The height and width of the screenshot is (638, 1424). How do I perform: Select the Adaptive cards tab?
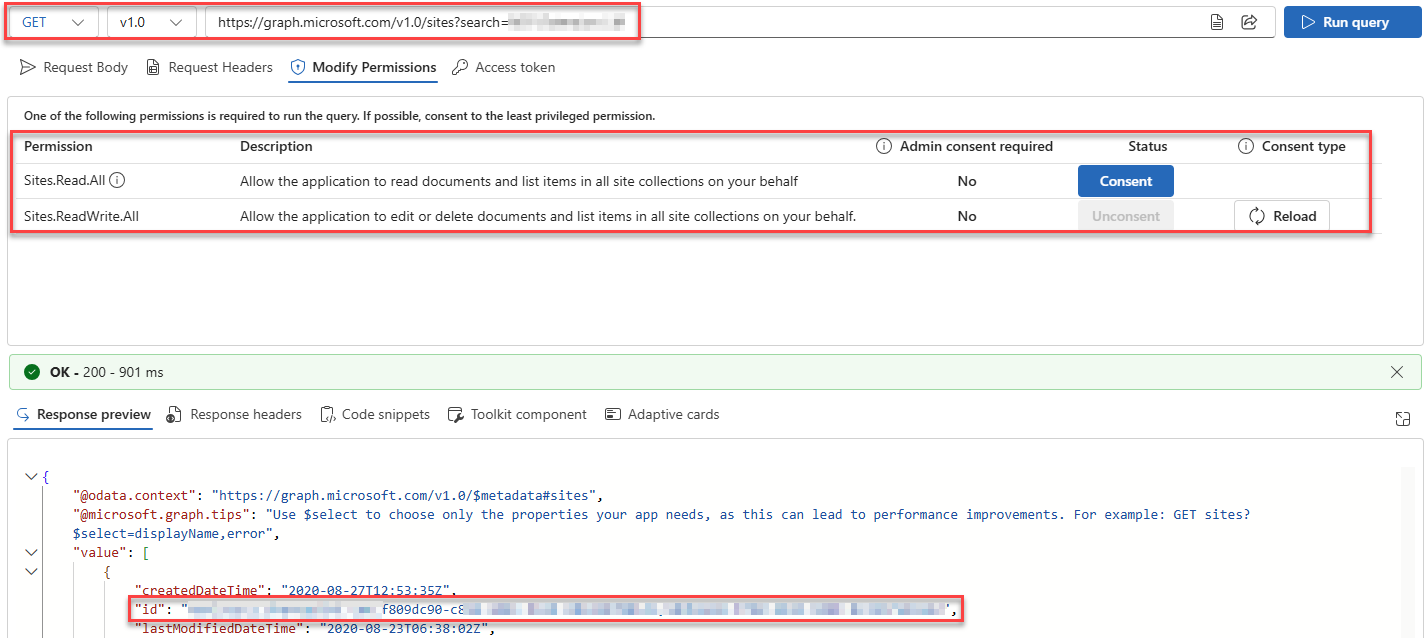coord(662,414)
